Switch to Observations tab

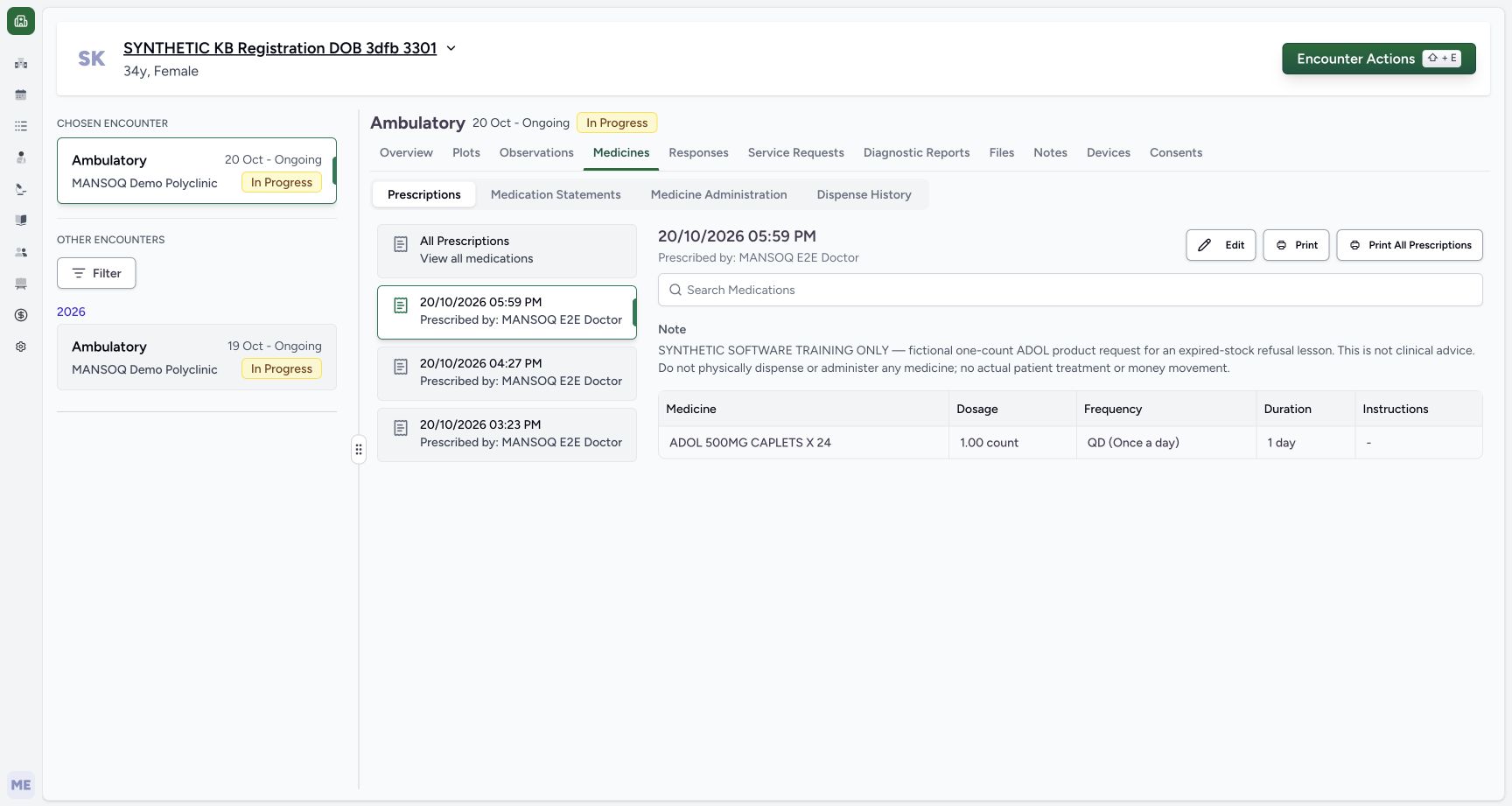[536, 152]
